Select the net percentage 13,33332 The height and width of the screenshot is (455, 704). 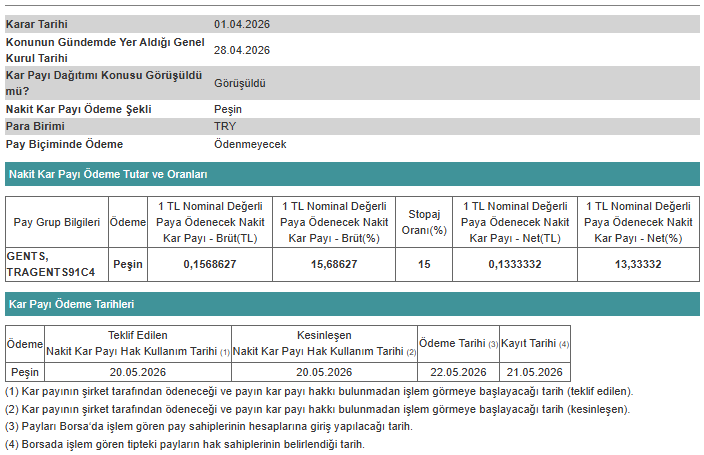638,264
